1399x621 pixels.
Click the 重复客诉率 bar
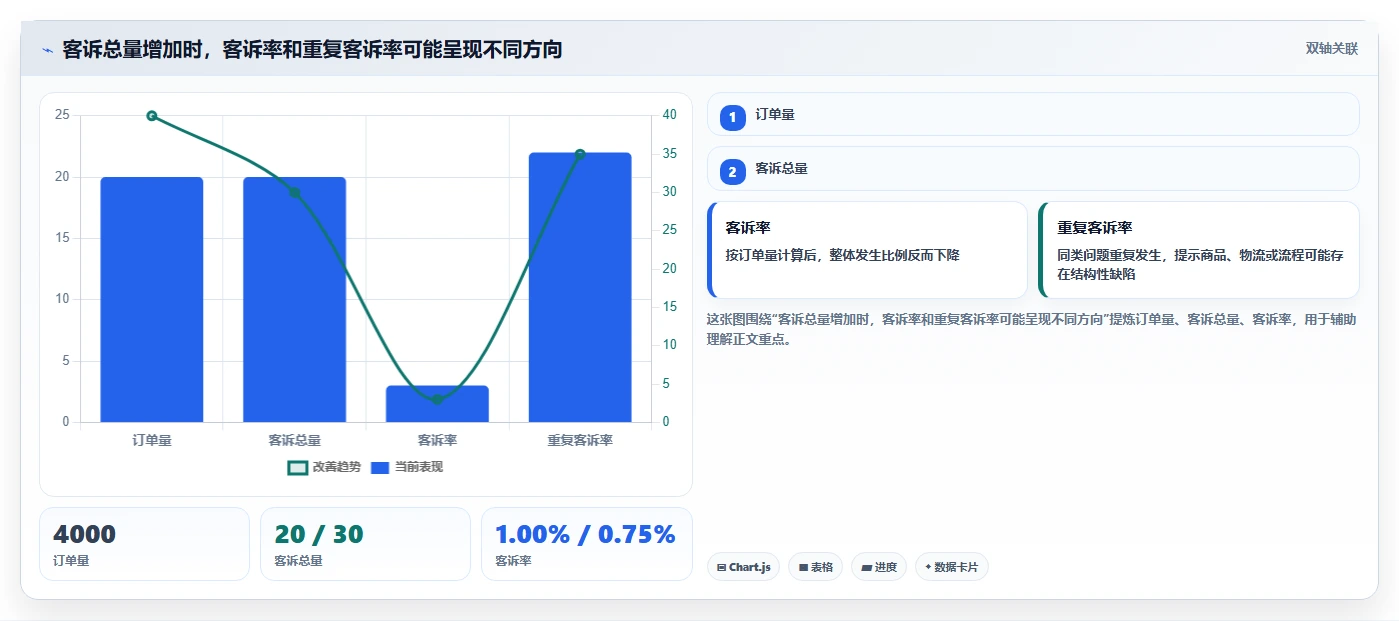tap(580, 287)
